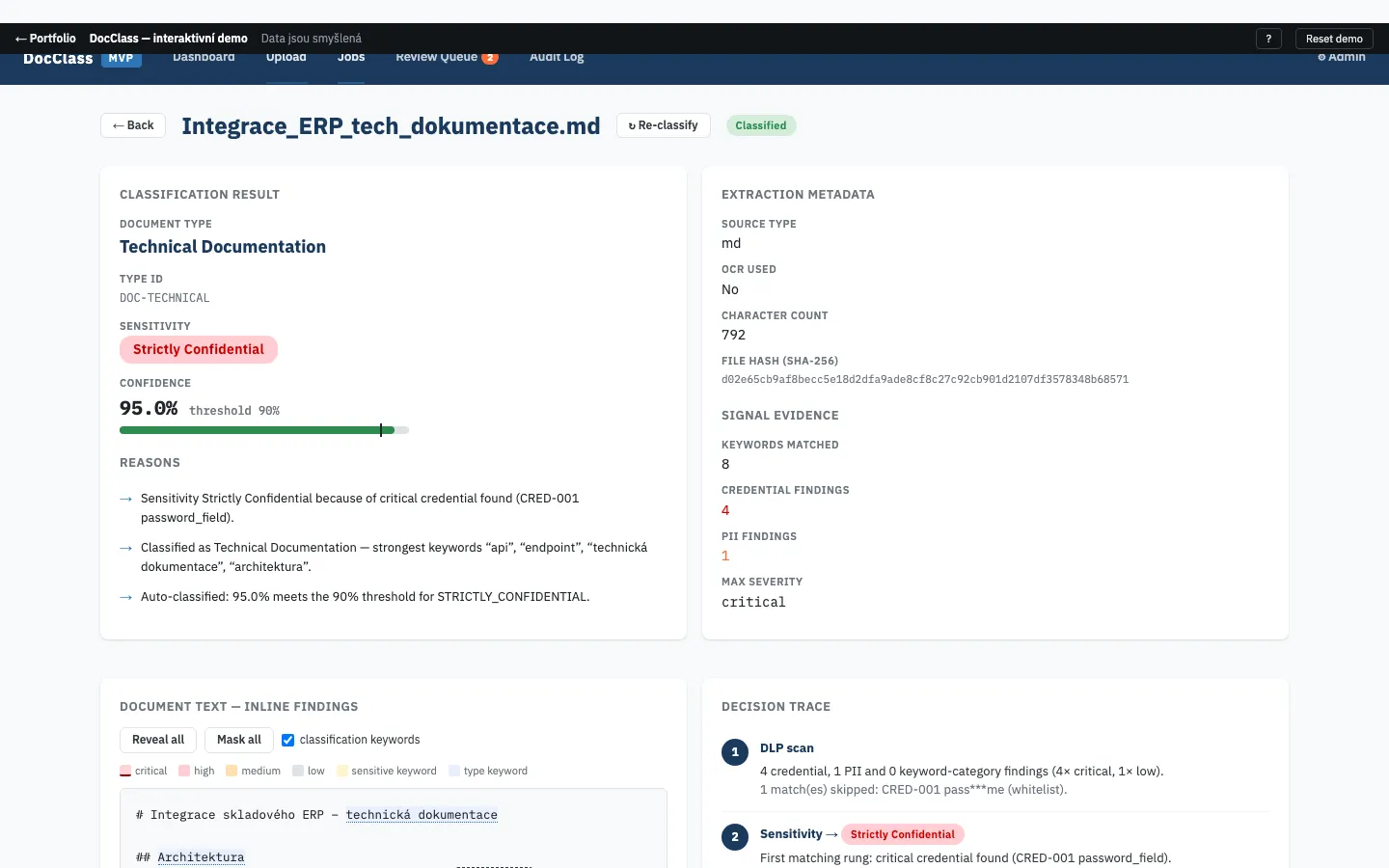Click the credential findings count 4
The width and height of the screenshot is (1389, 868).
(x=725, y=510)
